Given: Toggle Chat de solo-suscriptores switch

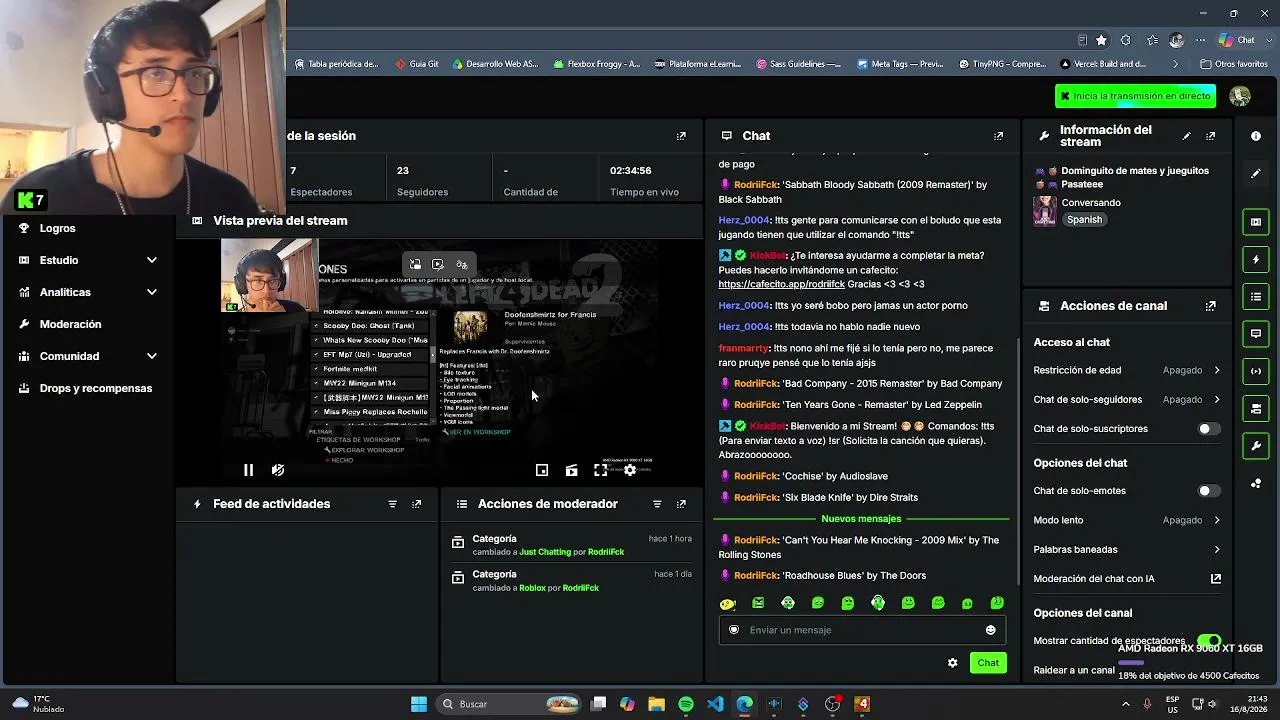Looking at the screenshot, I should click(x=1209, y=429).
